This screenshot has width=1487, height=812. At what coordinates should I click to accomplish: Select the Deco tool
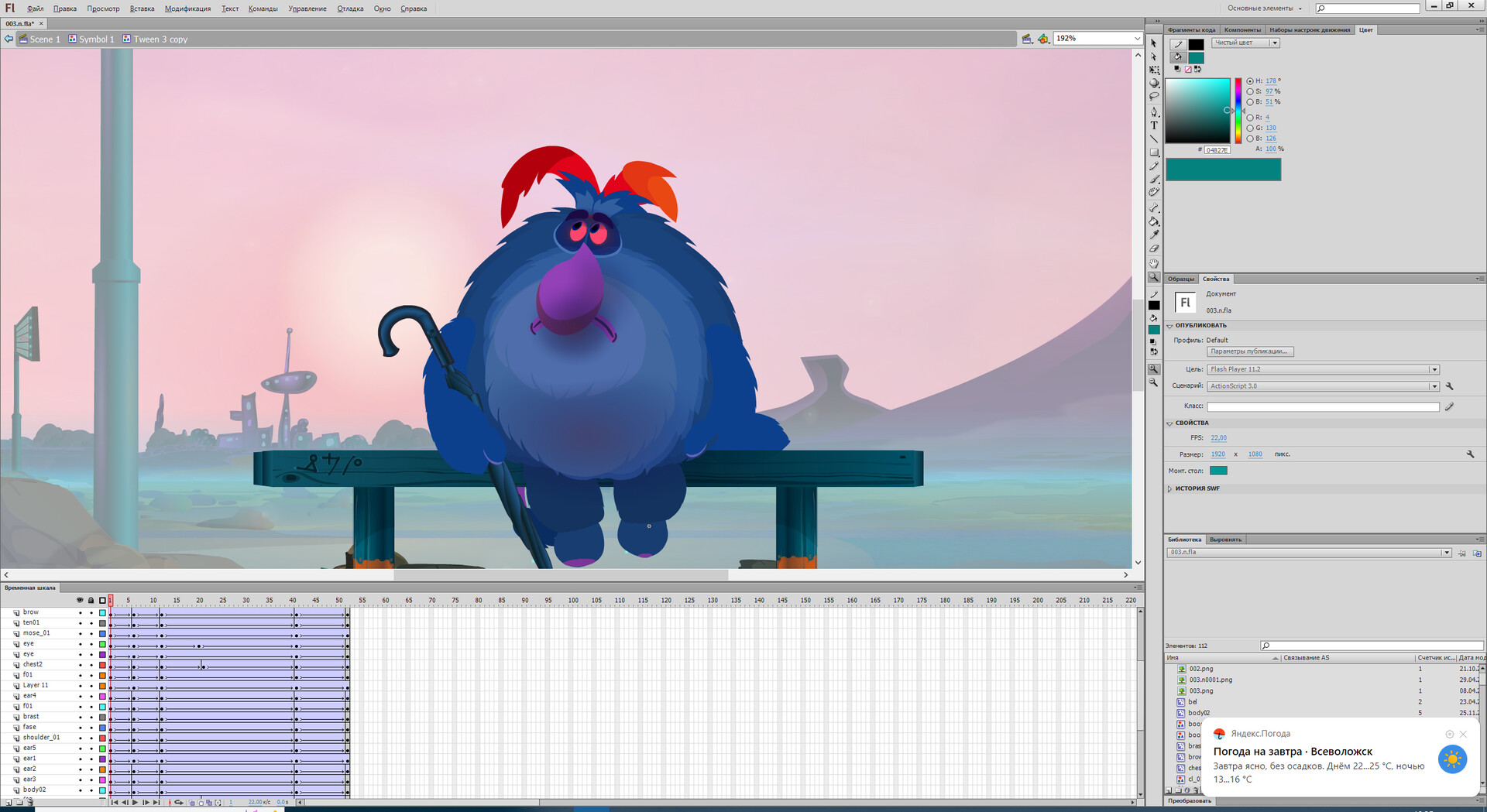(x=1154, y=192)
